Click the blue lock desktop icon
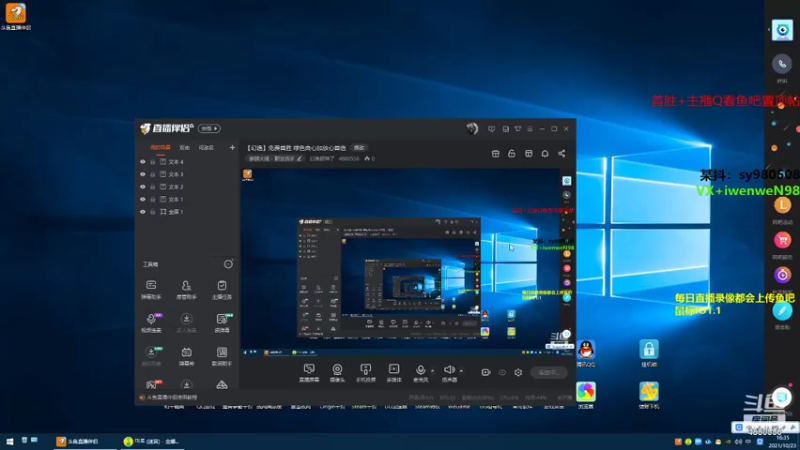Screen dimensions: 800x450 [648, 354]
